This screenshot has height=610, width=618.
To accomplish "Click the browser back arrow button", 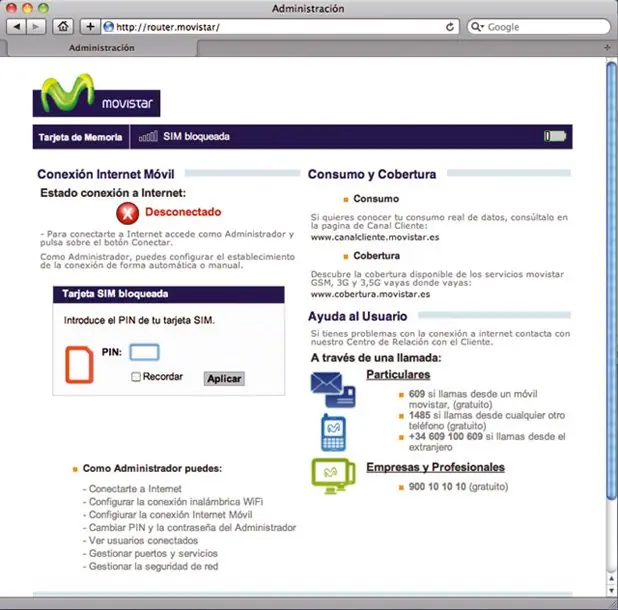I will click(x=17, y=27).
